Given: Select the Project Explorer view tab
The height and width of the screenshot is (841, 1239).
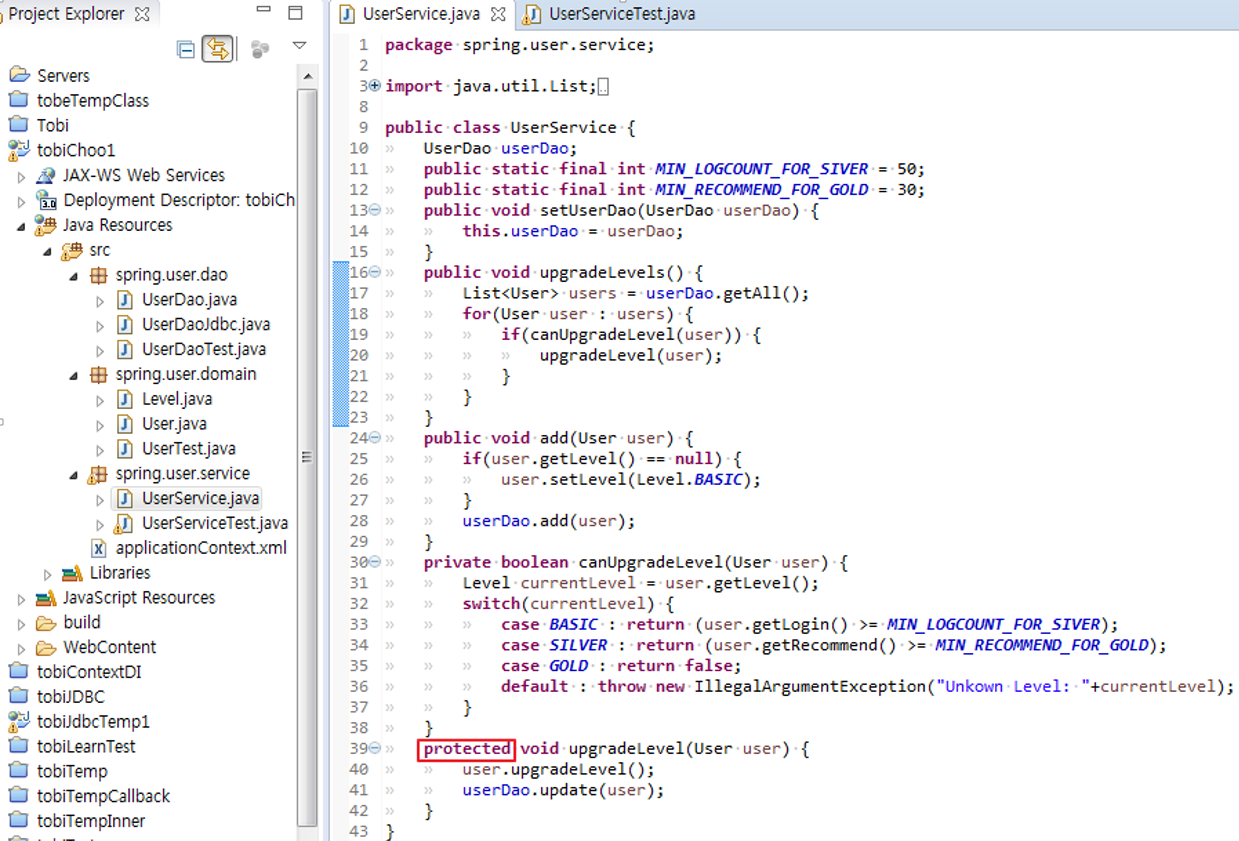Looking at the screenshot, I should 66,14.
